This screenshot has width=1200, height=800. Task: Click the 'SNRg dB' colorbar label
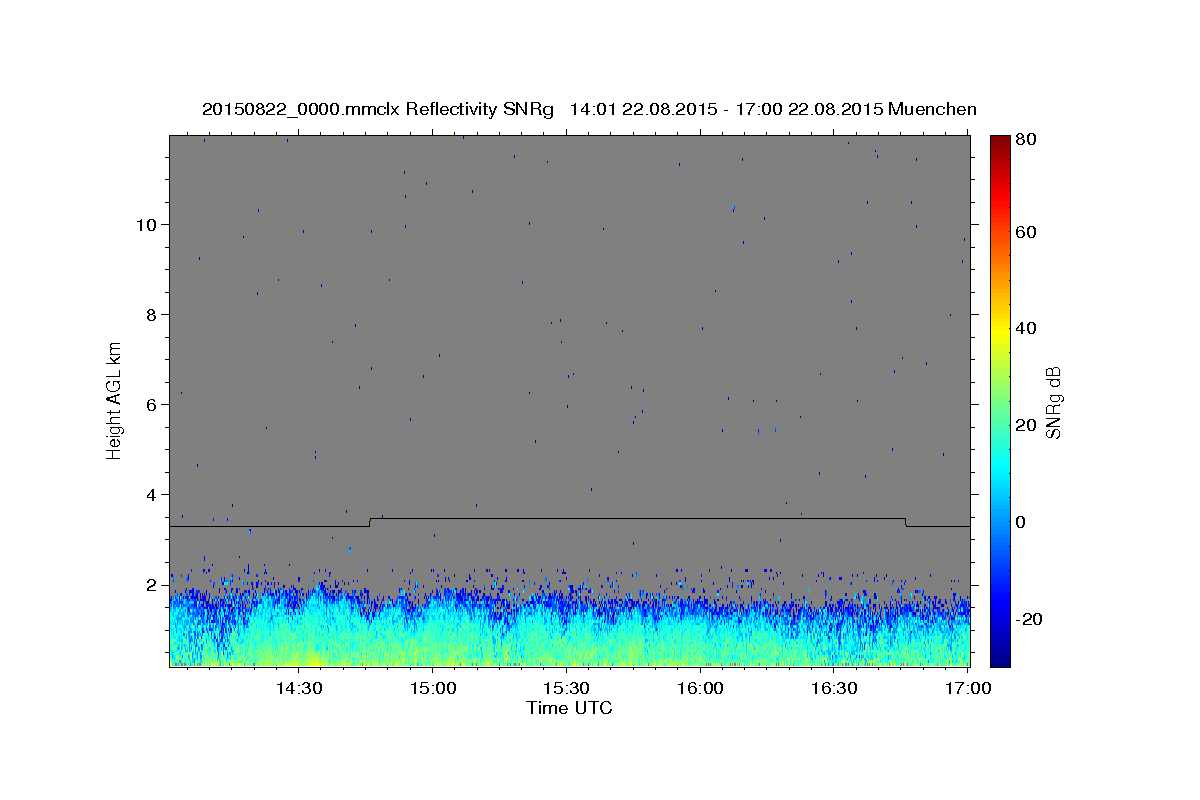click(1052, 401)
